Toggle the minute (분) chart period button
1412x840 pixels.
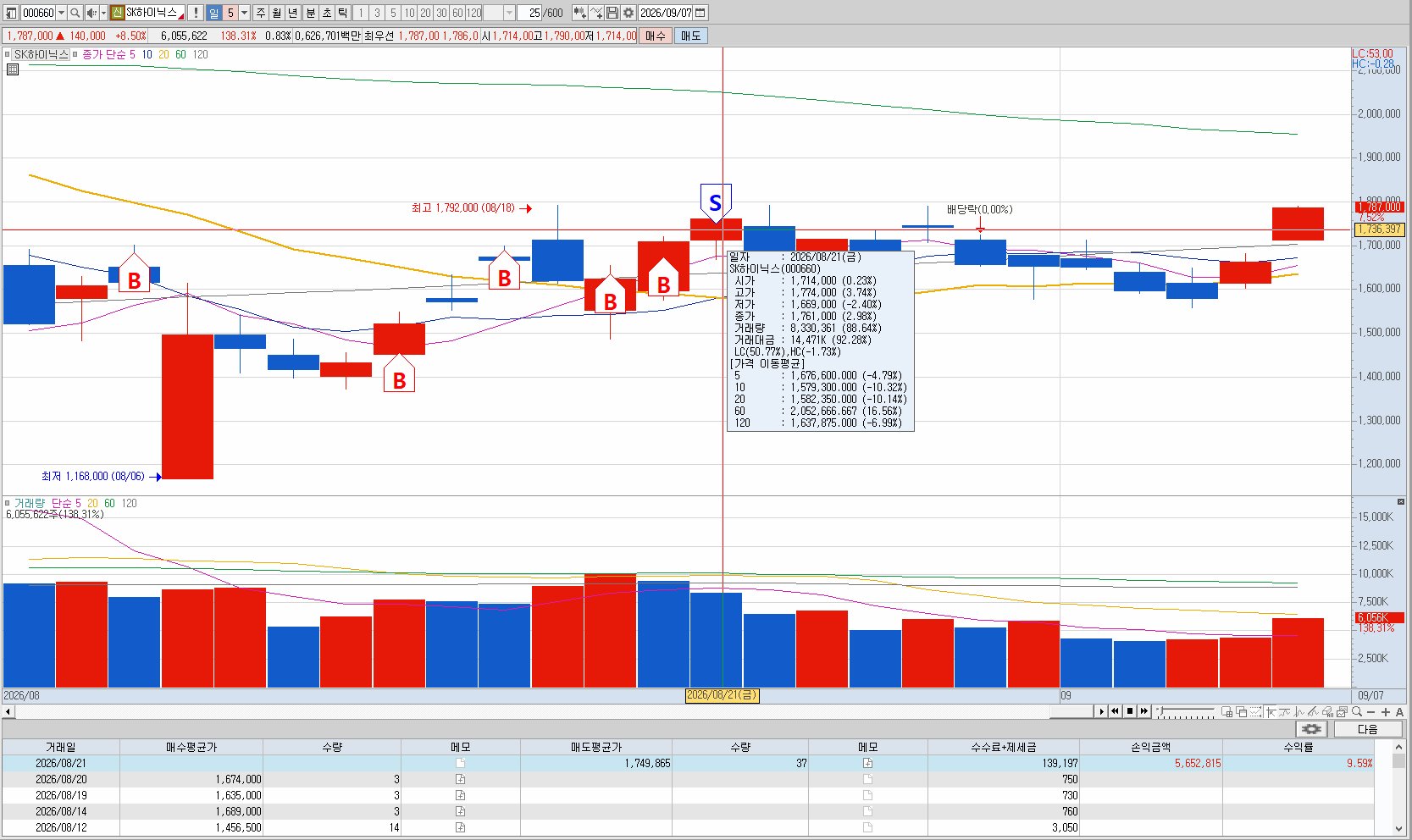310,13
